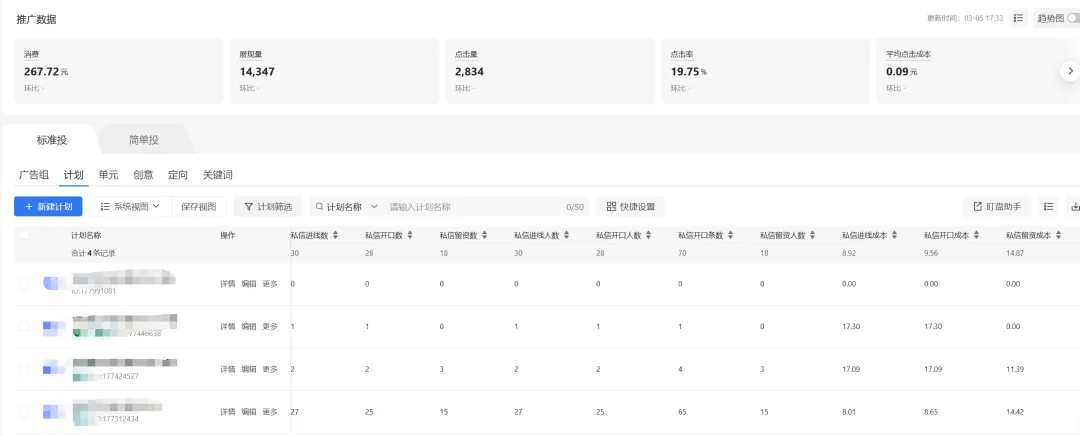Launch the 盯盘助手 tool
This screenshot has height=436, width=1080.
click(997, 207)
